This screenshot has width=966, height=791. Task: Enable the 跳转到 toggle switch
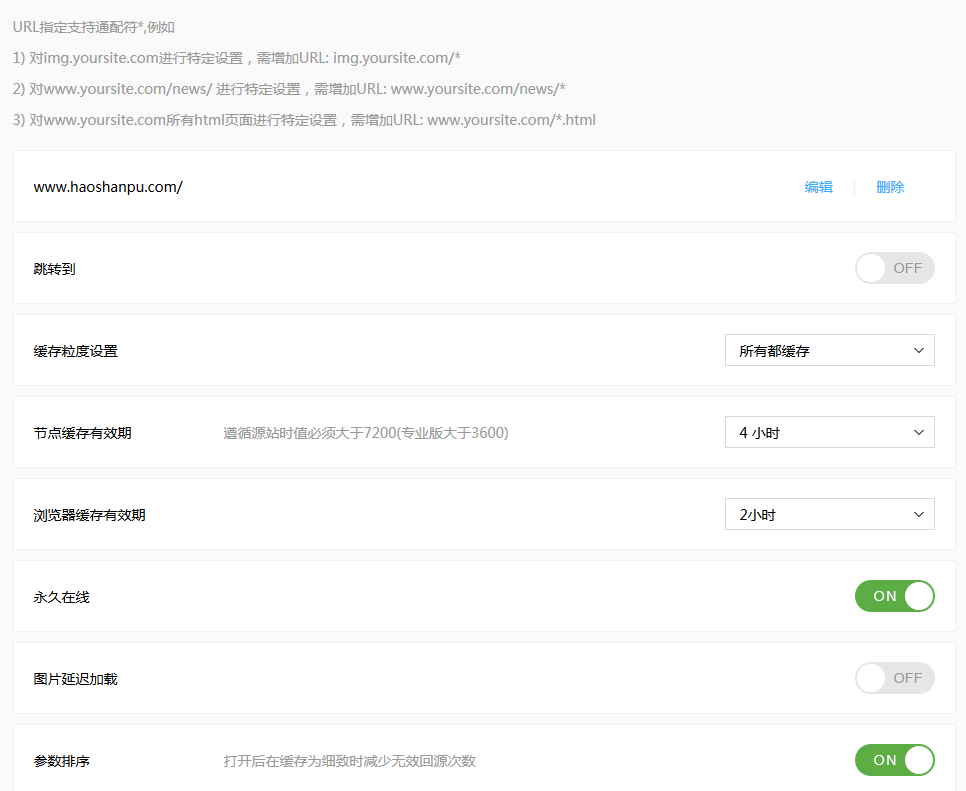coord(894,268)
